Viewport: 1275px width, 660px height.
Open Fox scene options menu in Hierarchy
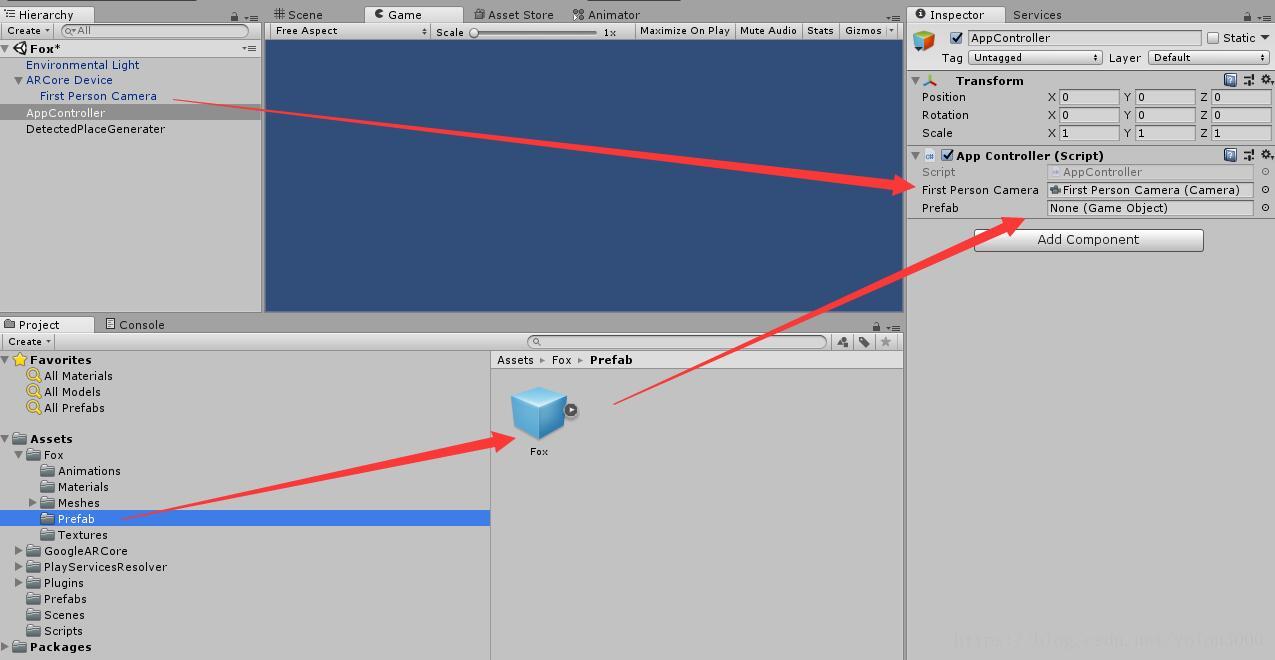click(248, 48)
